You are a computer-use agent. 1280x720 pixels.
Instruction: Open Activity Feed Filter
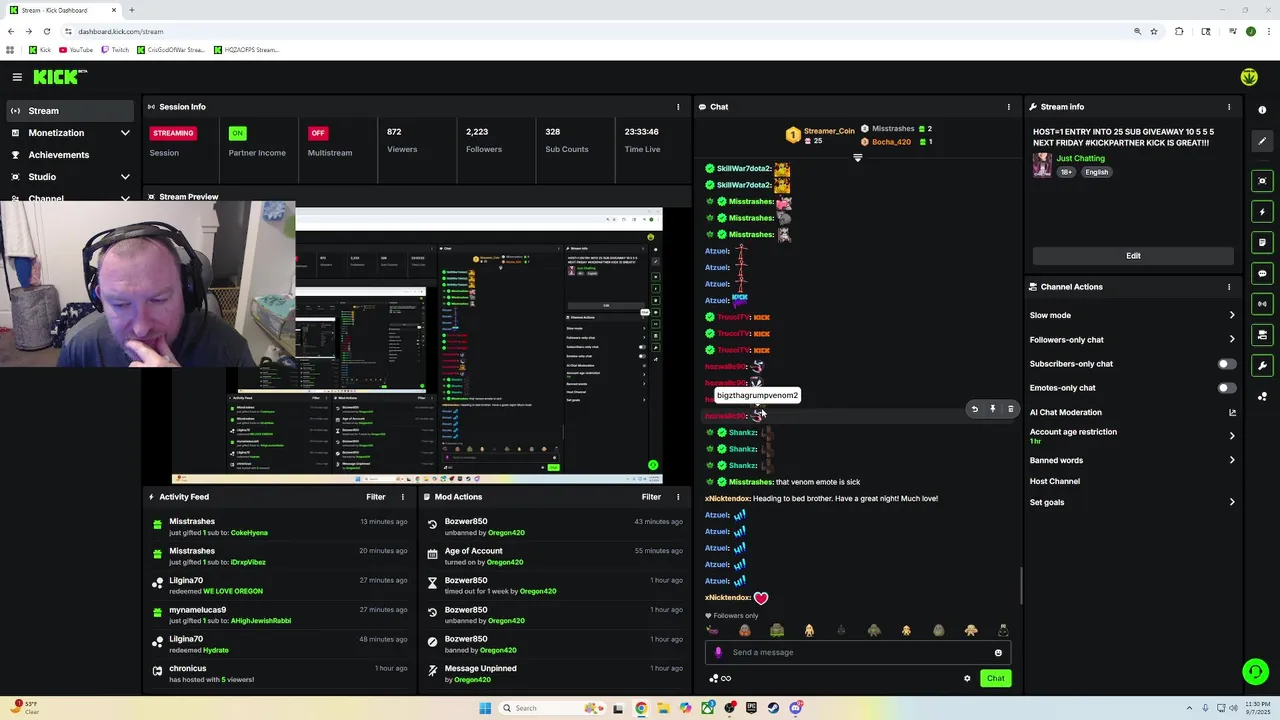pyautogui.click(x=376, y=497)
